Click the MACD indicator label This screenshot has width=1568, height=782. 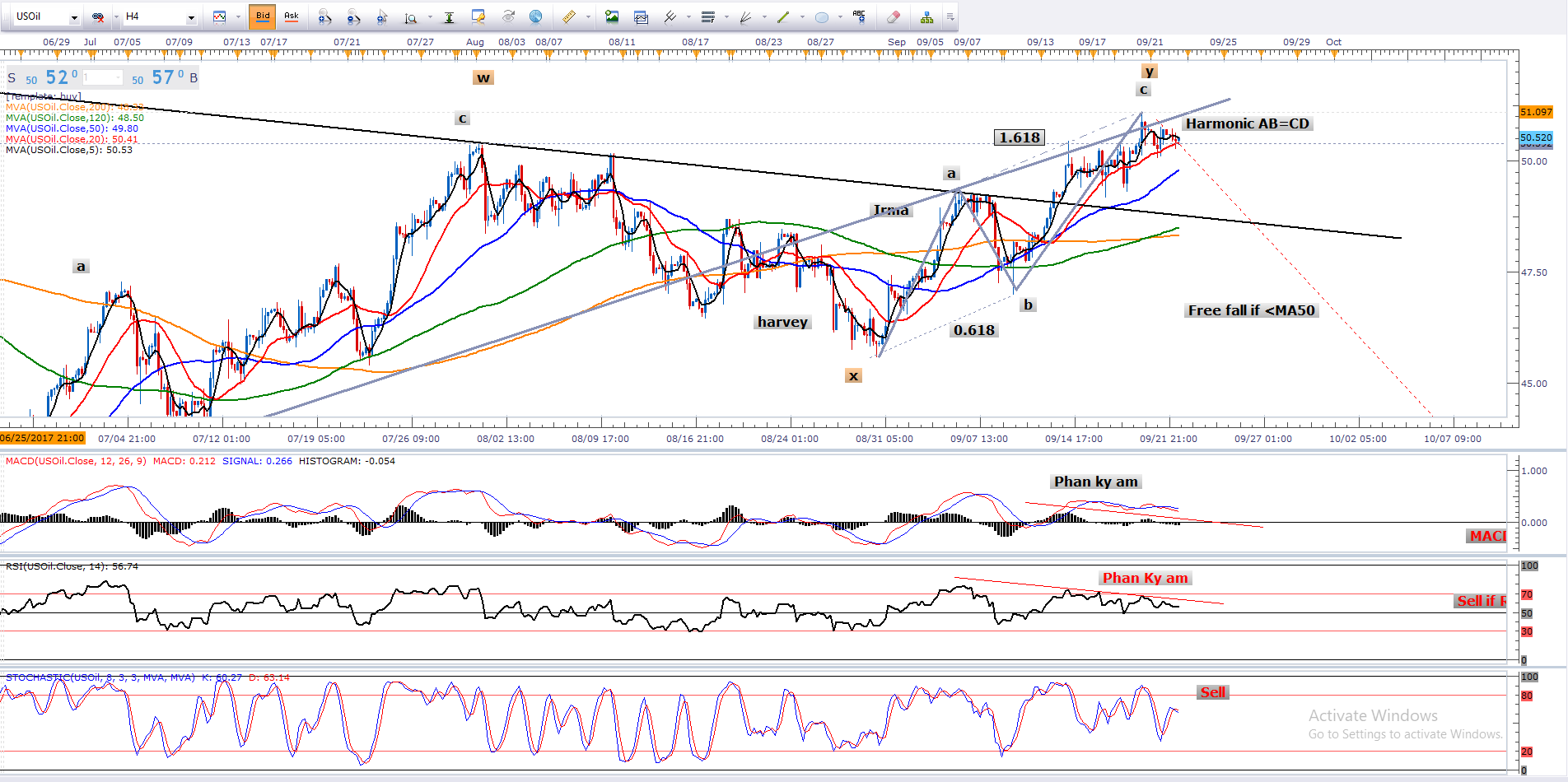tap(76, 461)
